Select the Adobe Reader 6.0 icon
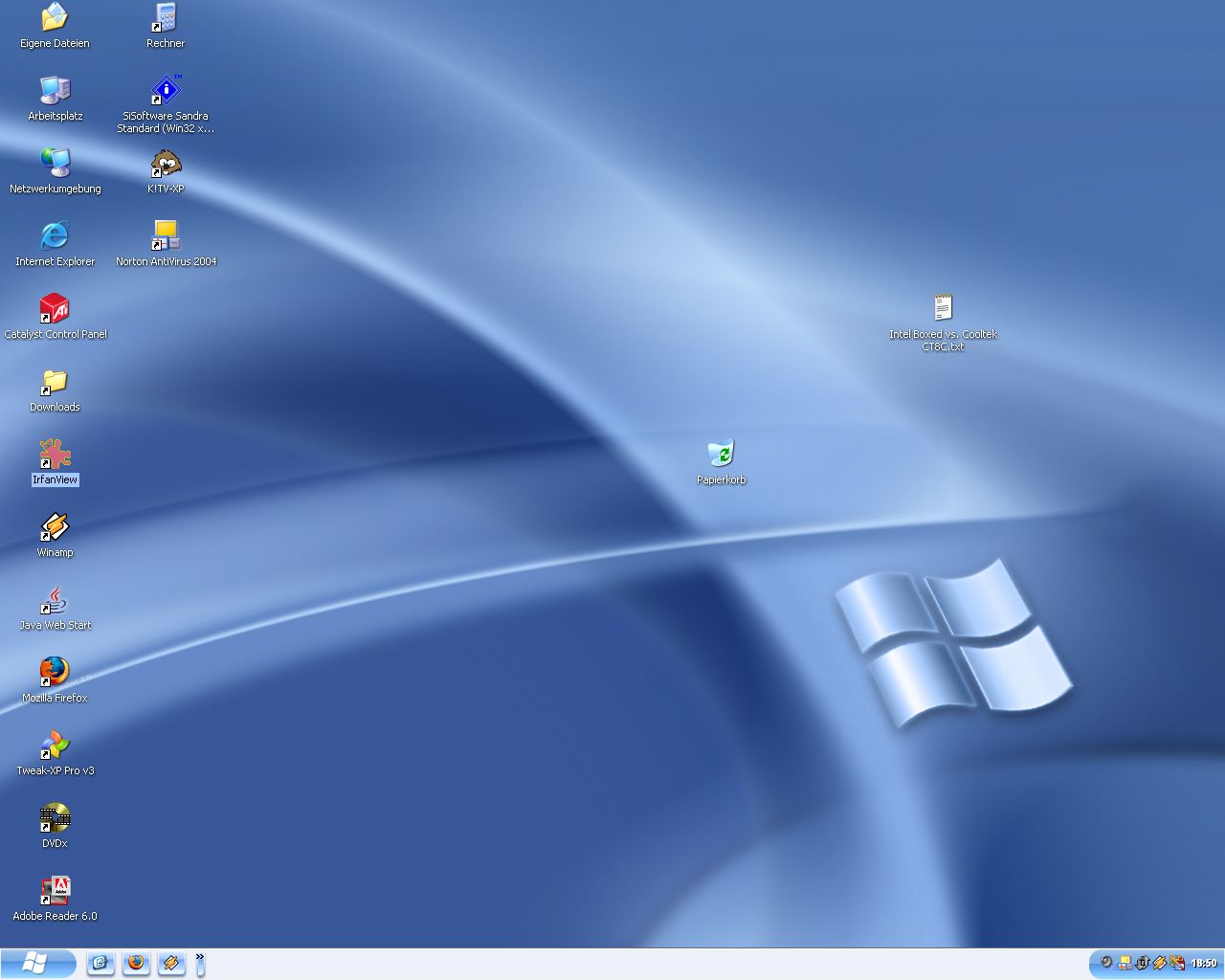The image size is (1225, 980). pos(55,891)
